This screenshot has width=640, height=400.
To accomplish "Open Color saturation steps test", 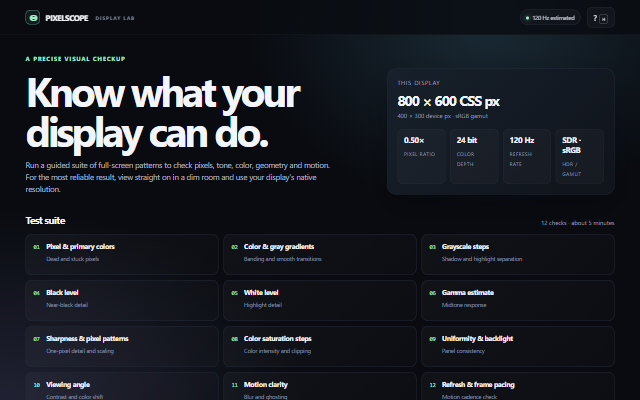I will (x=320, y=347).
